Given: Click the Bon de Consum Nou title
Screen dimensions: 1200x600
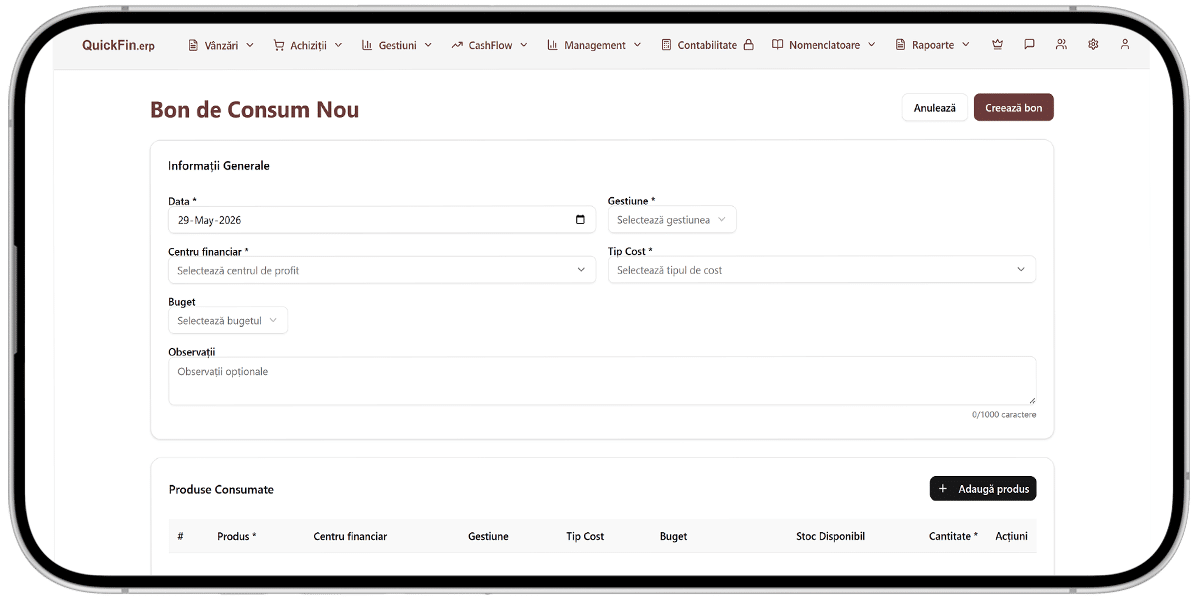Looking at the screenshot, I should click(x=254, y=110).
